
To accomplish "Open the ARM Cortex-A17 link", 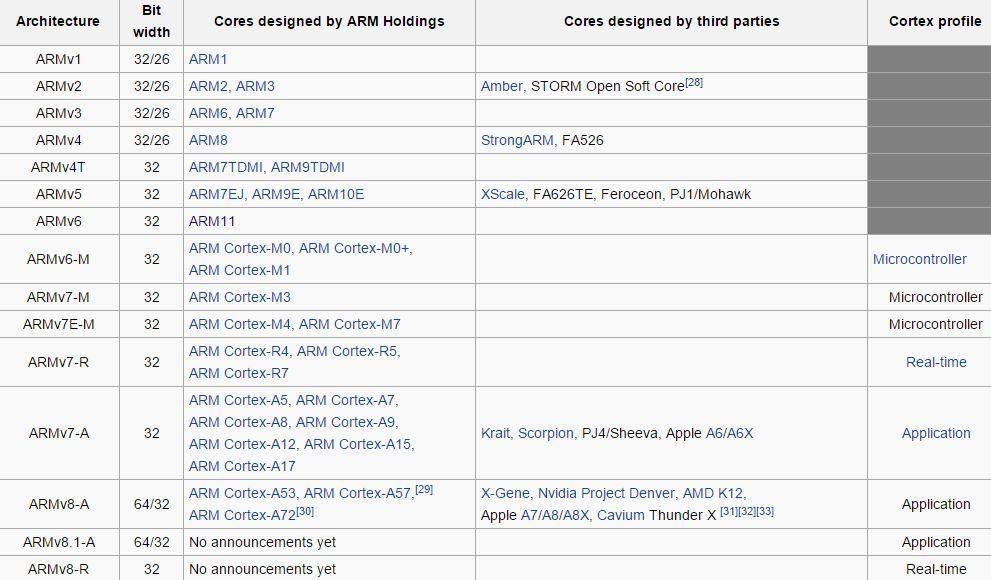I will coord(242,466).
